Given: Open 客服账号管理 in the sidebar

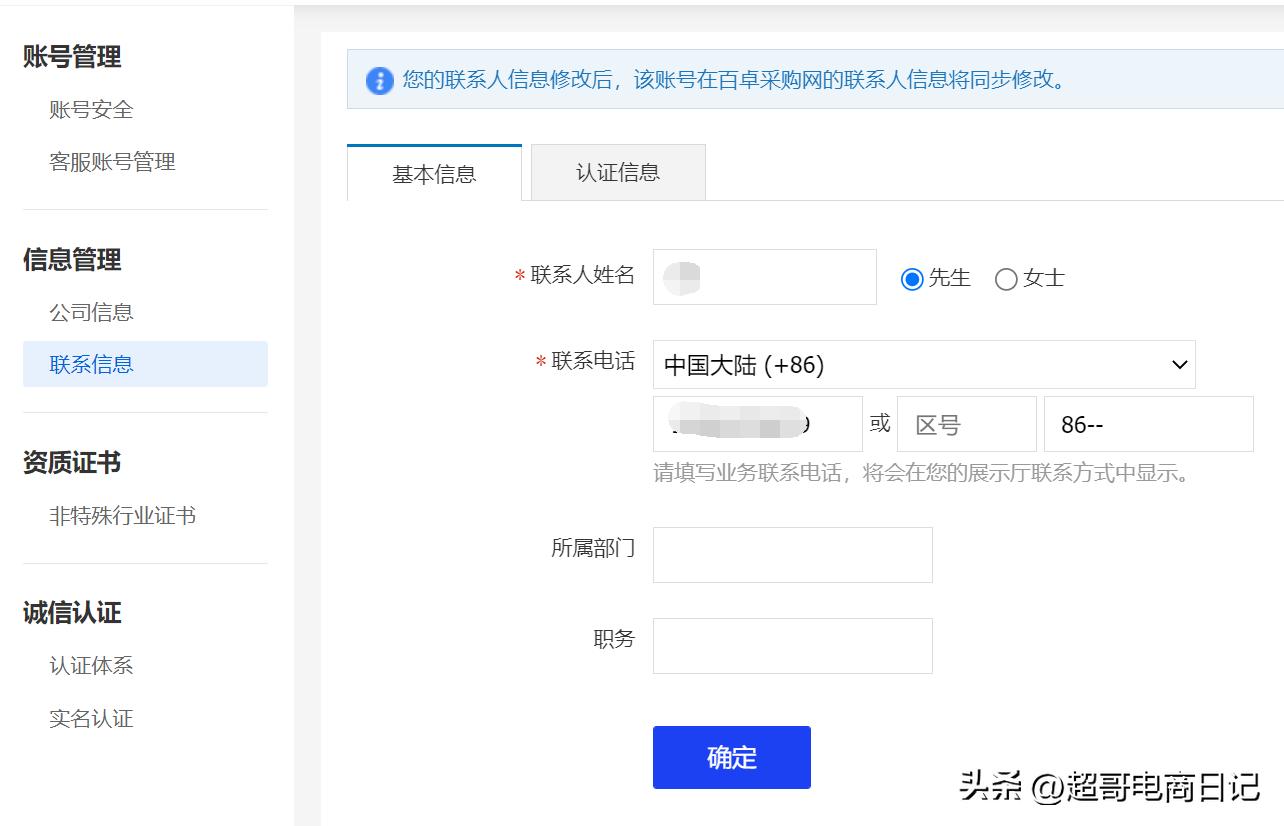Looking at the screenshot, I should click(113, 162).
